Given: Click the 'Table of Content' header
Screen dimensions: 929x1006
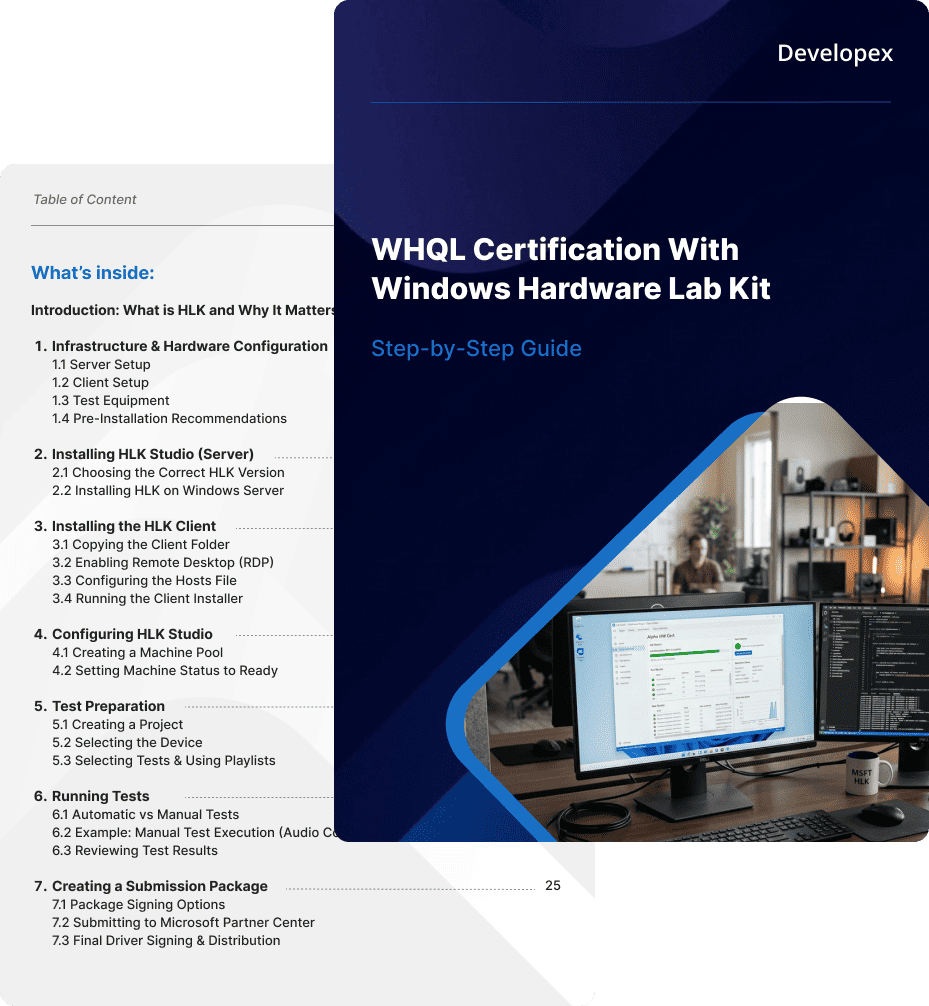Looking at the screenshot, I should click(85, 200).
